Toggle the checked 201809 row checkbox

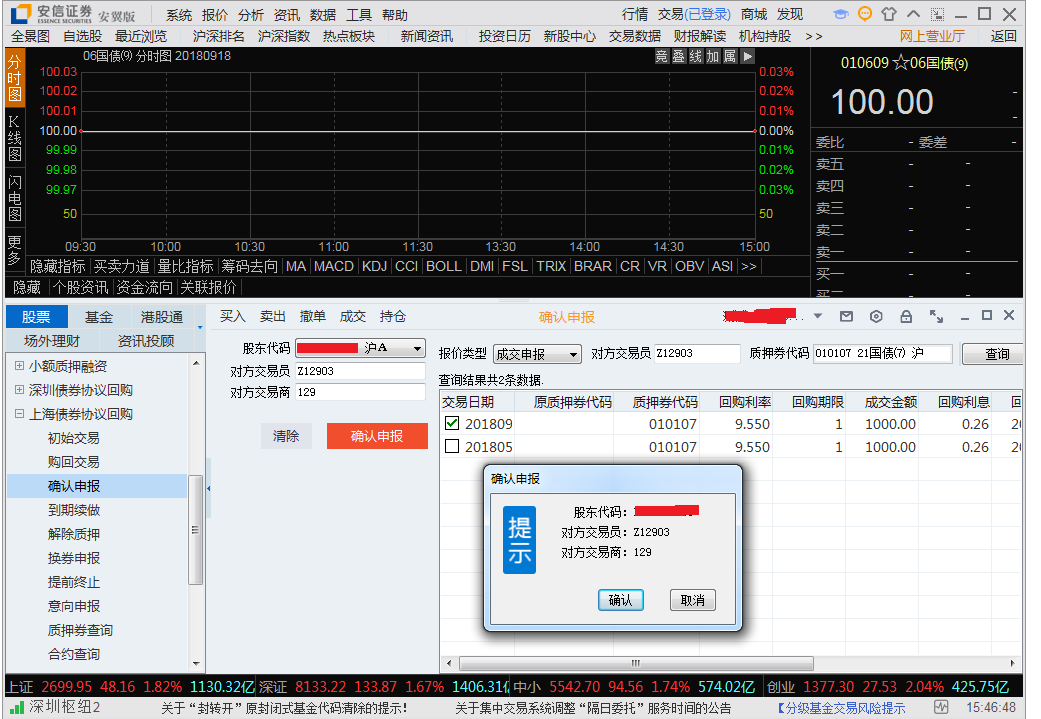(x=452, y=423)
